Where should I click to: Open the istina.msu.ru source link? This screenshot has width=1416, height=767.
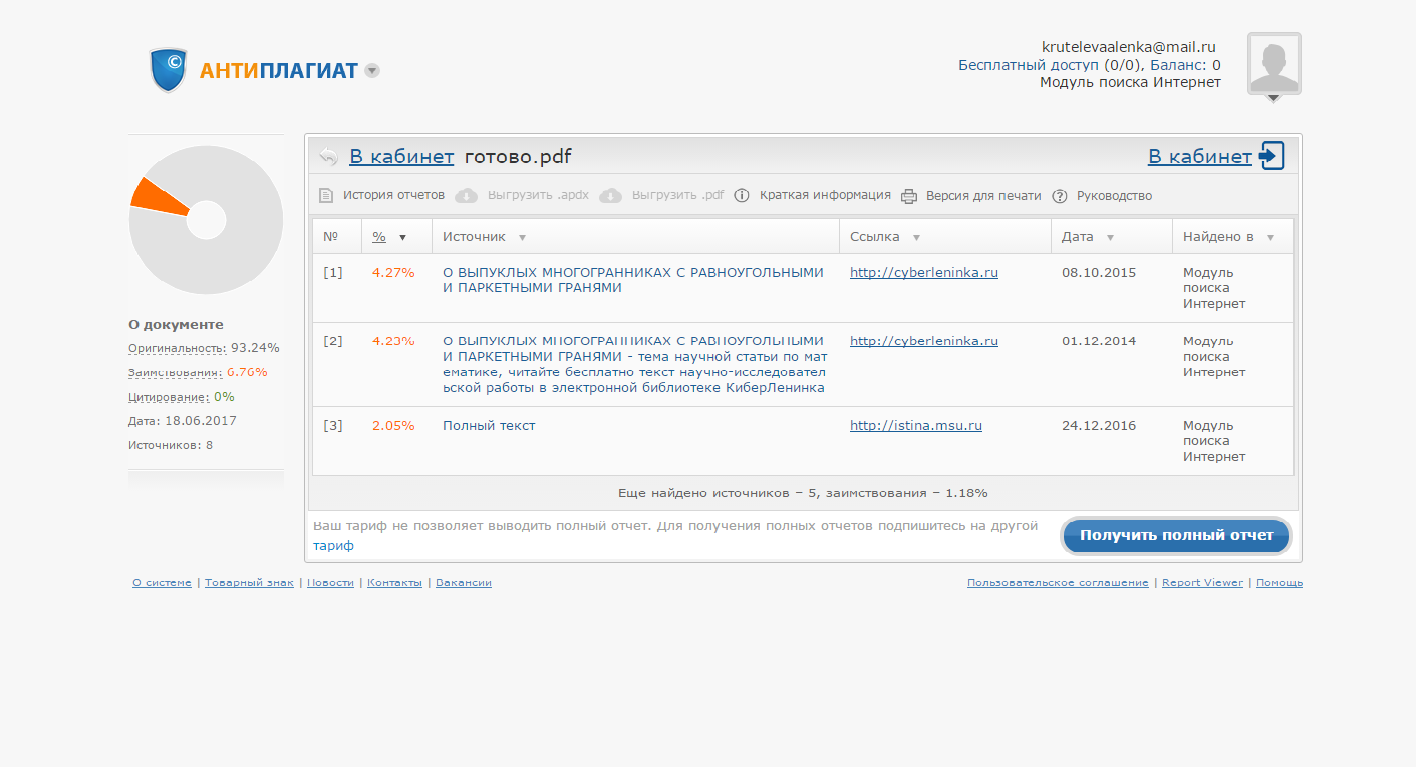point(915,425)
